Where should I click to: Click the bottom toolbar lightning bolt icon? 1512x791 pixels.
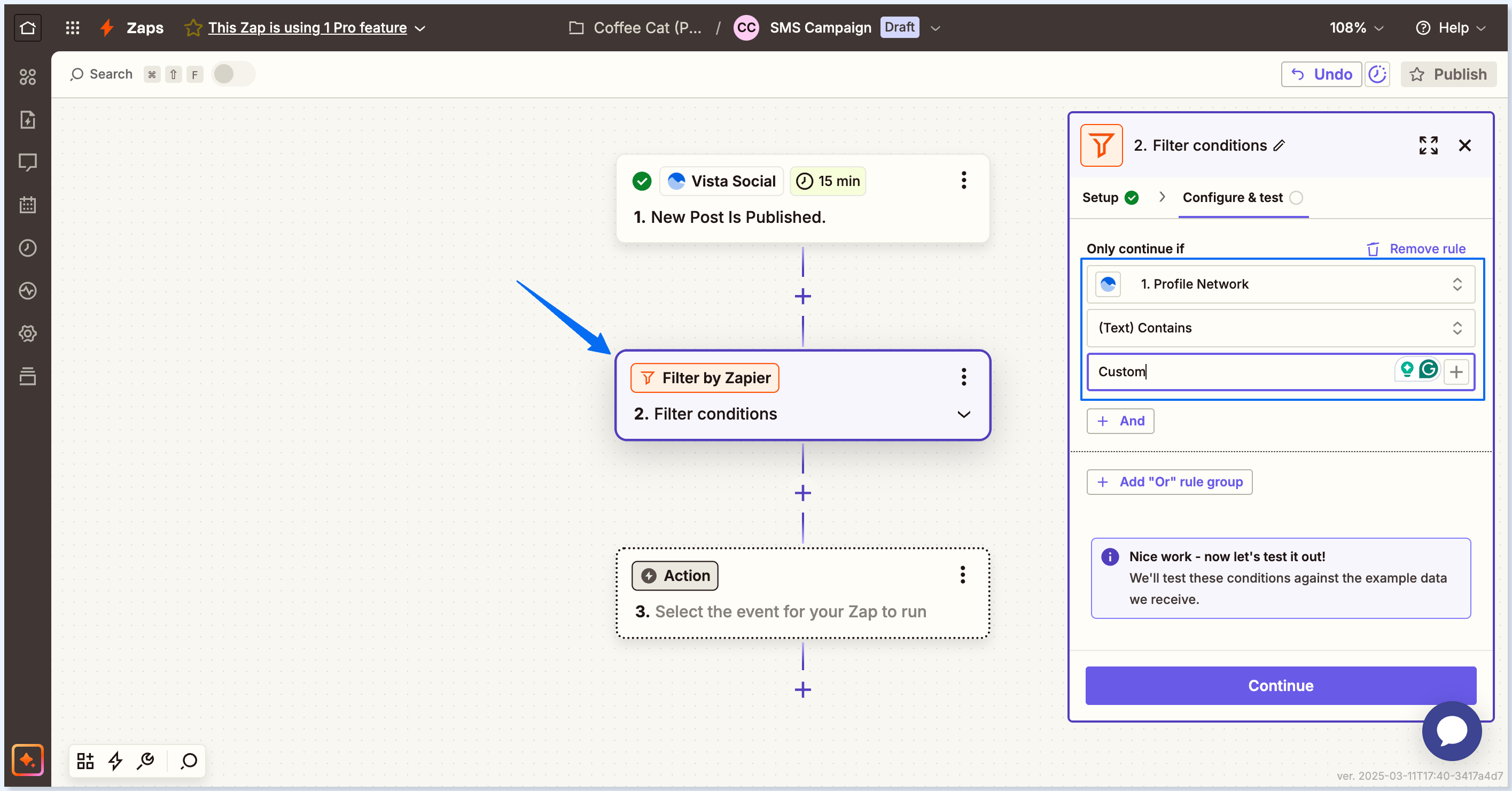[115, 761]
